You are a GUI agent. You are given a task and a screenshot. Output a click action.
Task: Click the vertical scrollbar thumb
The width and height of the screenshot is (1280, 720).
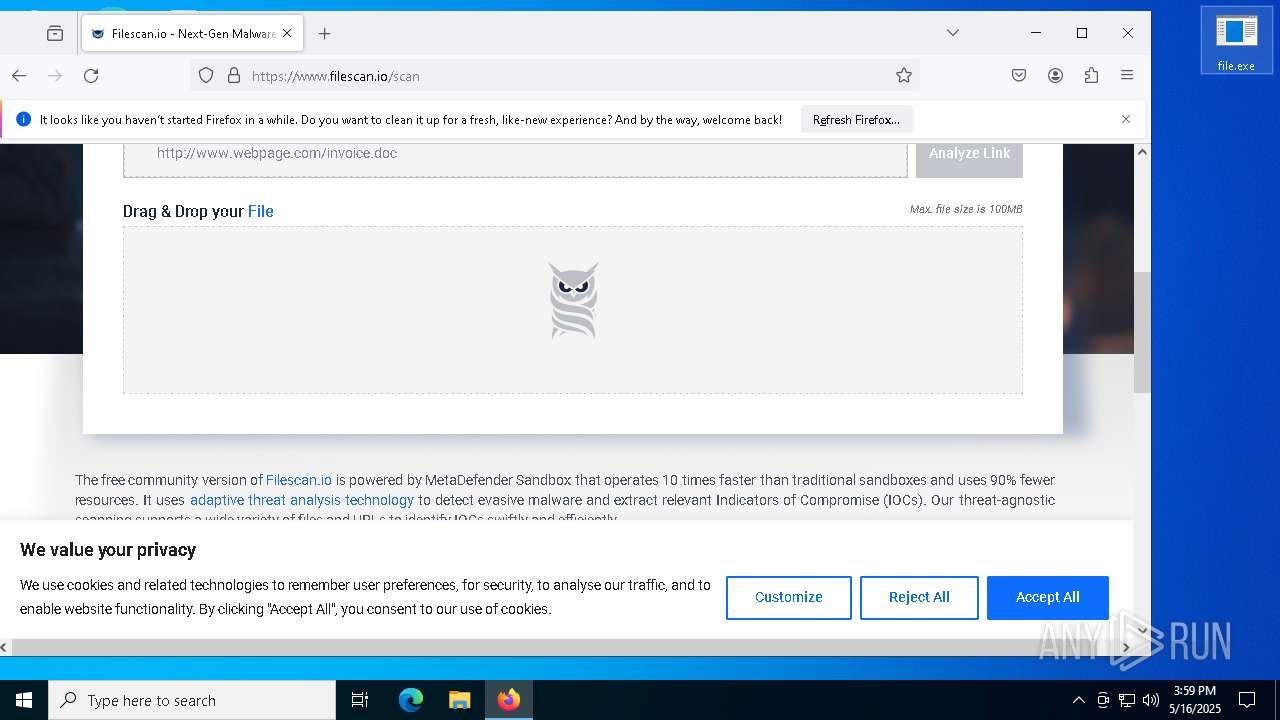[1142, 332]
